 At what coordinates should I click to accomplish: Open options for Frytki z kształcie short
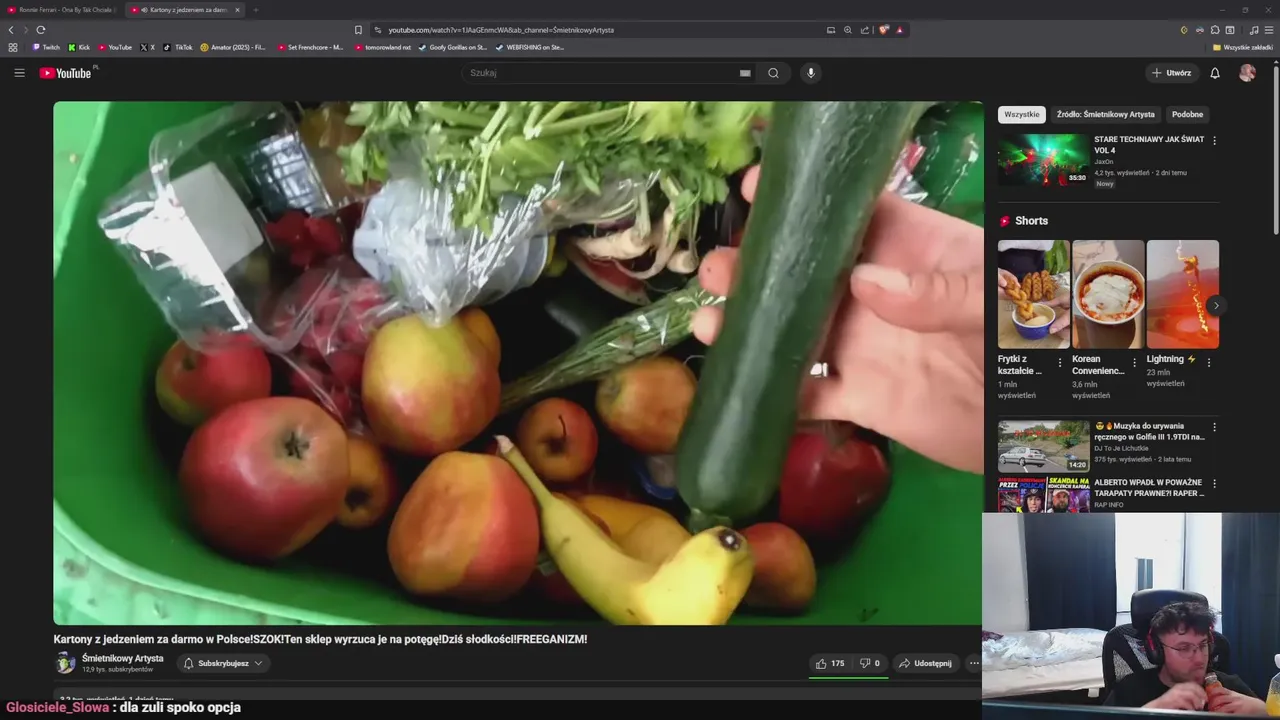[1060, 363]
